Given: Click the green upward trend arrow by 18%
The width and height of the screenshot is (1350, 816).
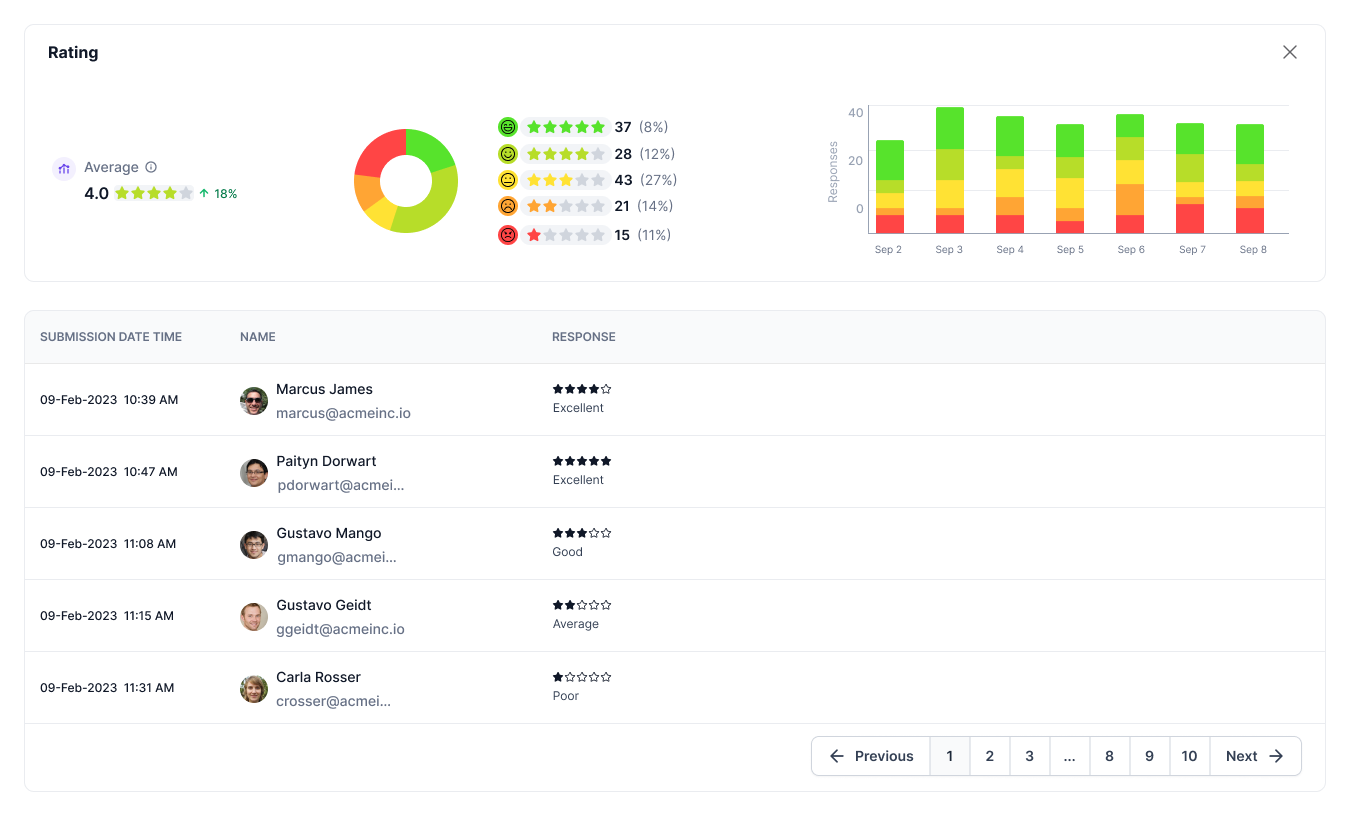Looking at the screenshot, I should [204, 193].
